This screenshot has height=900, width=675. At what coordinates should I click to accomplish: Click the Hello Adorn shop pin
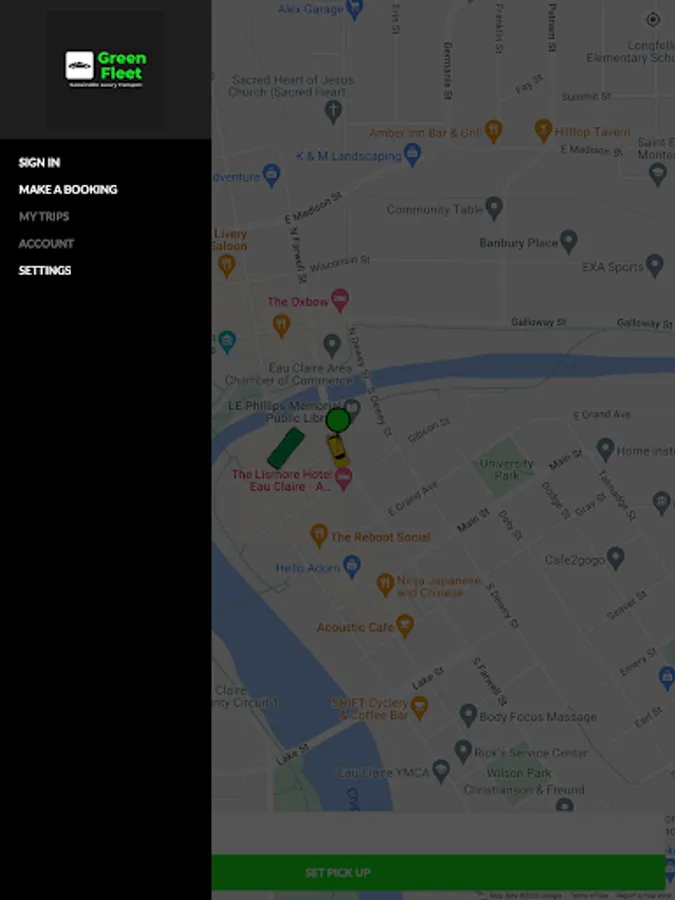click(352, 567)
